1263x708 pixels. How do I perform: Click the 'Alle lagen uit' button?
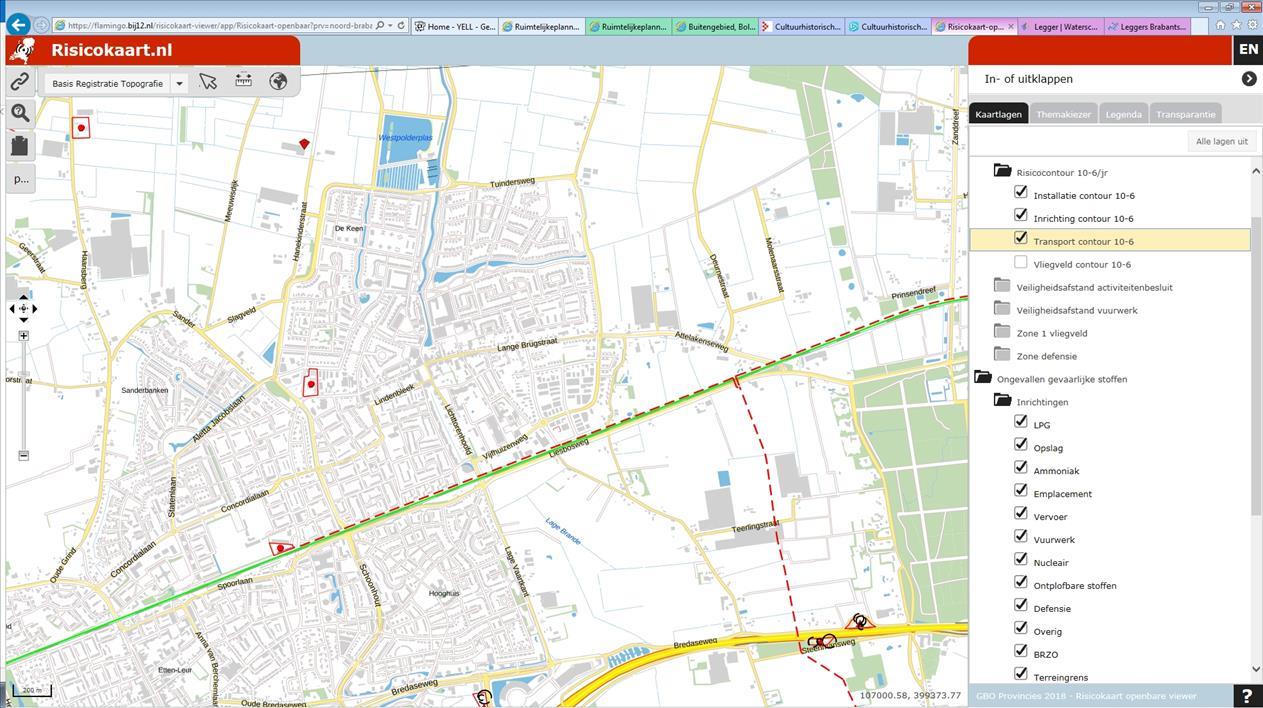point(1221,141)
